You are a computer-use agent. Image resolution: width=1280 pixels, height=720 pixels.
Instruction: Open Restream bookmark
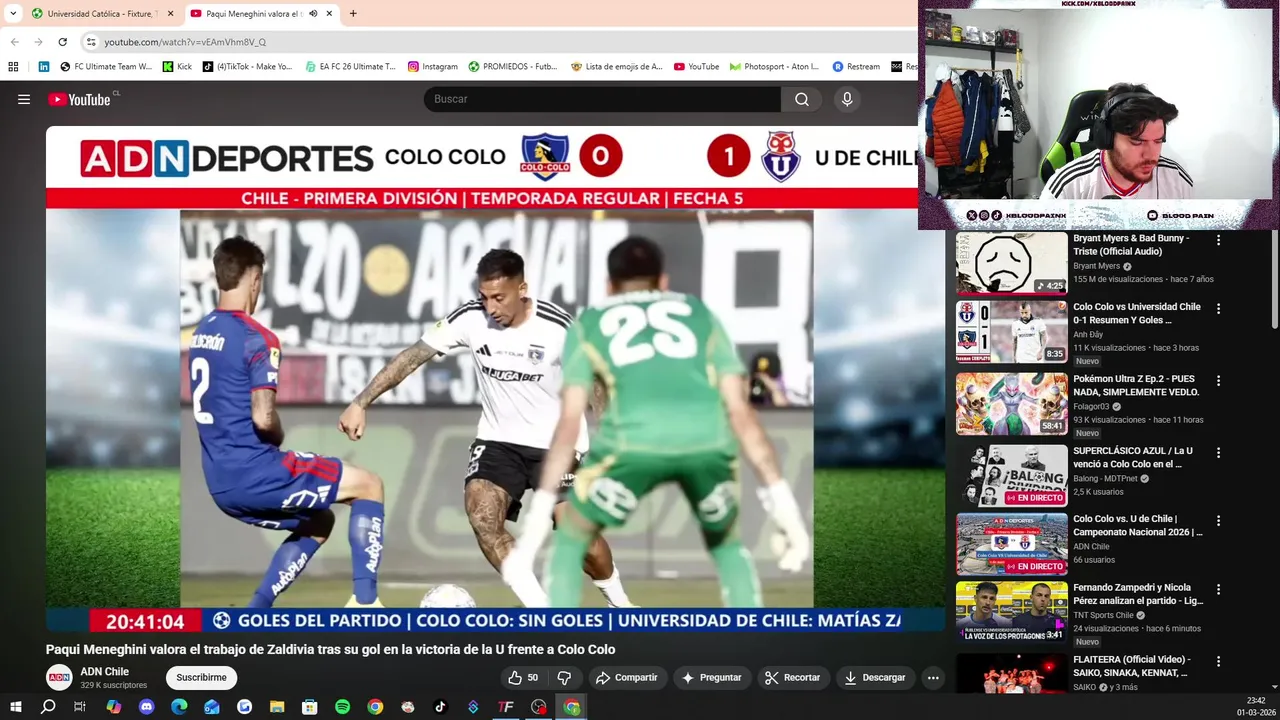856,67
